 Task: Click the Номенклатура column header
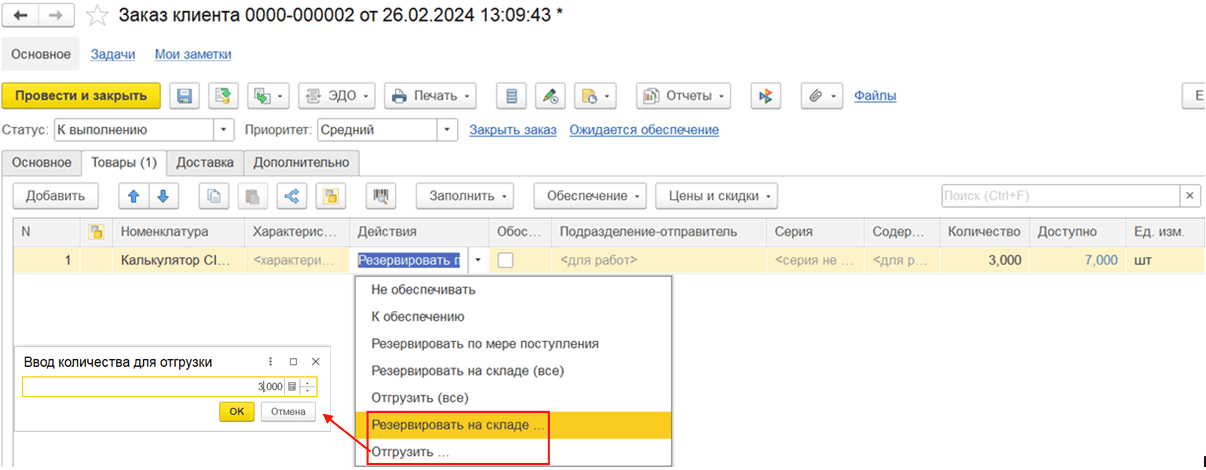pos(178,232)
